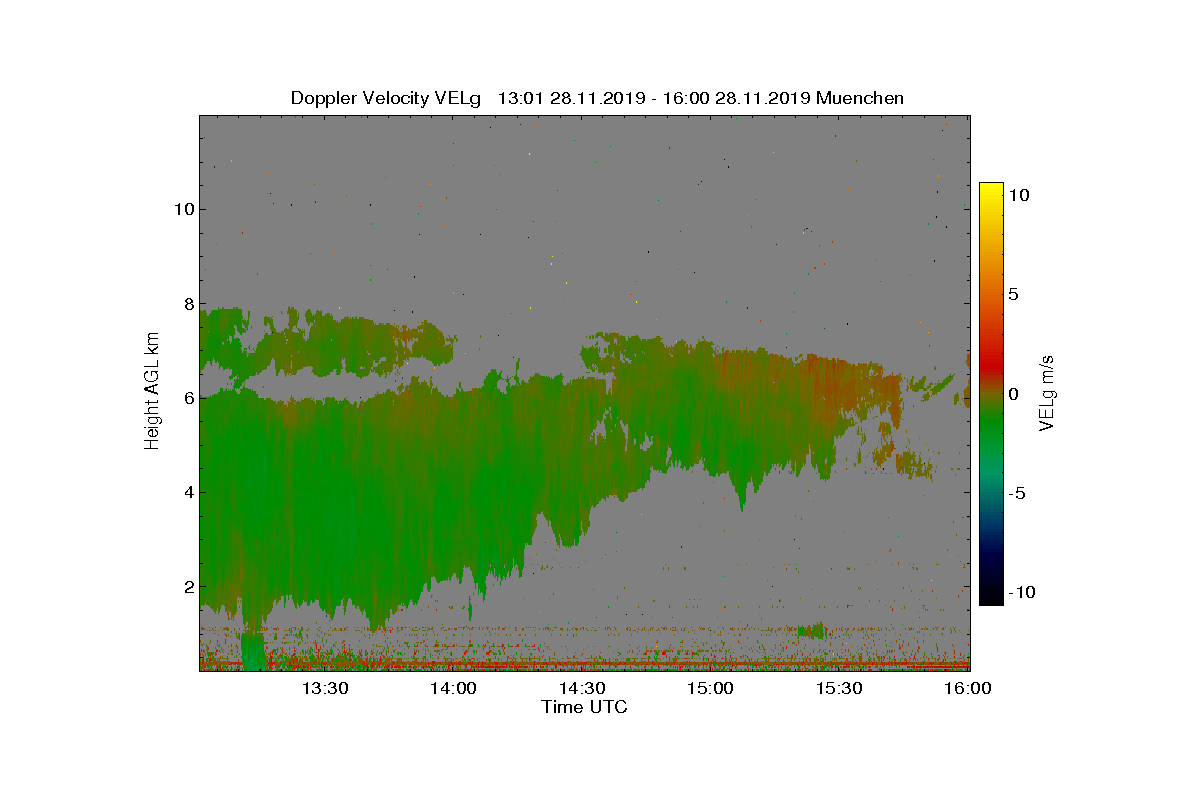The height and width of the screenshot is (800, 1200).
Task: Click the height tick label 8
Action: [x=187, y=304]
